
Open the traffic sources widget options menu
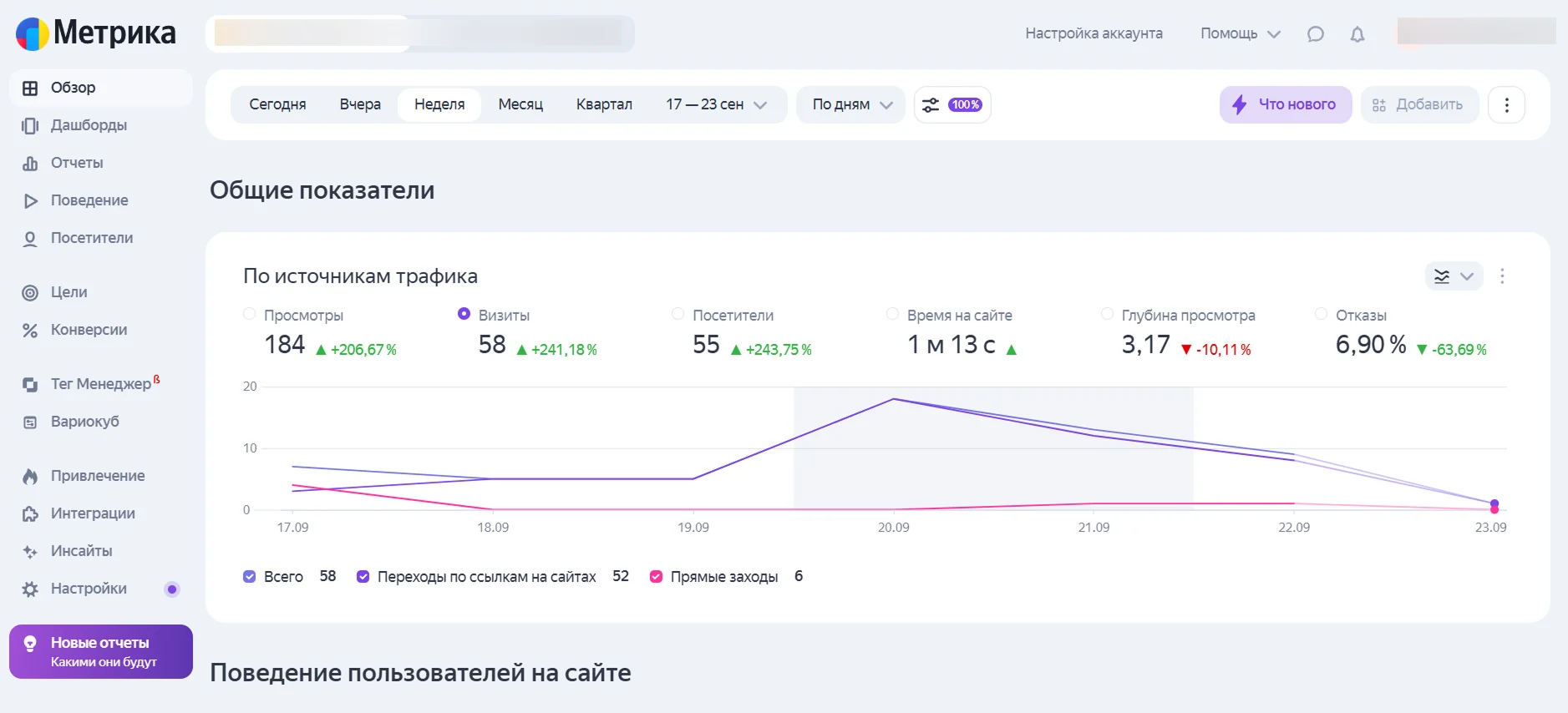pos(1502,276)
